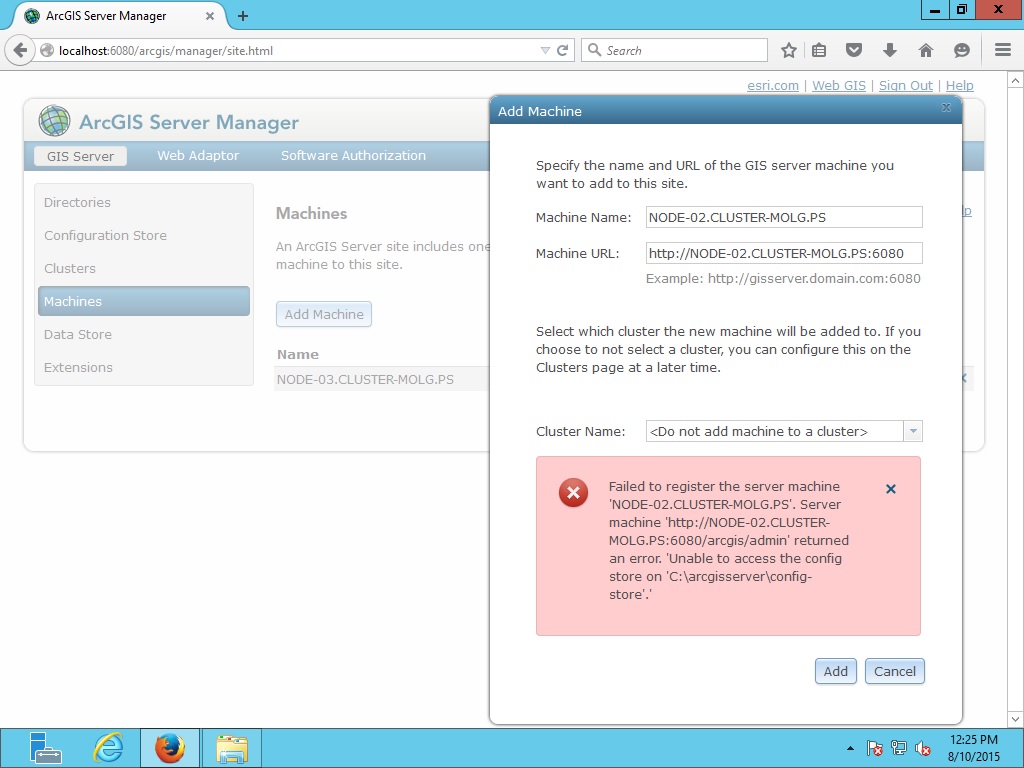Click the scrollbar up arrow on the page
The image size is (1024, 768).
click(x=1016, y=81)
